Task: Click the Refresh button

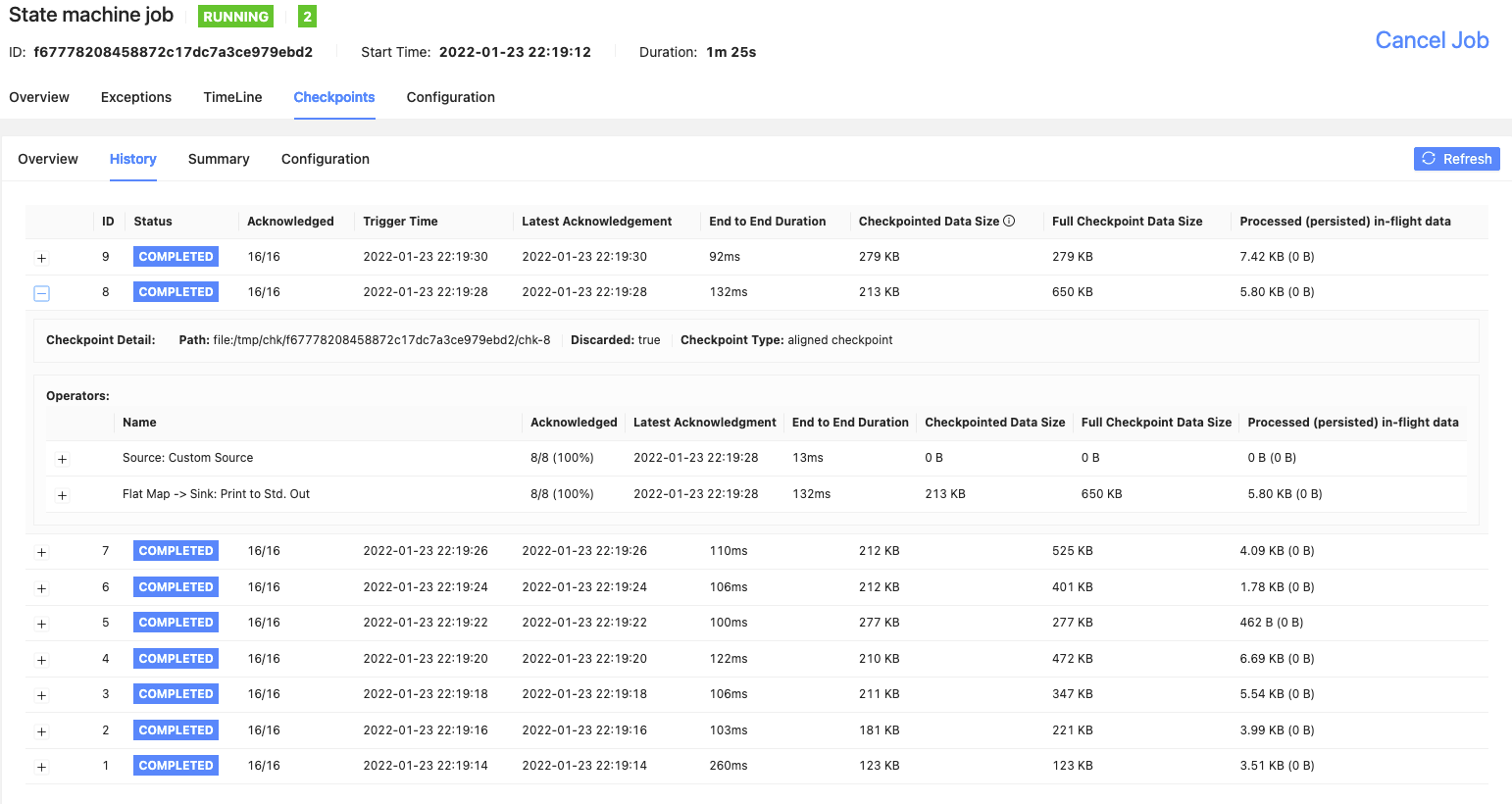Action: click(x=1457, y=158)
